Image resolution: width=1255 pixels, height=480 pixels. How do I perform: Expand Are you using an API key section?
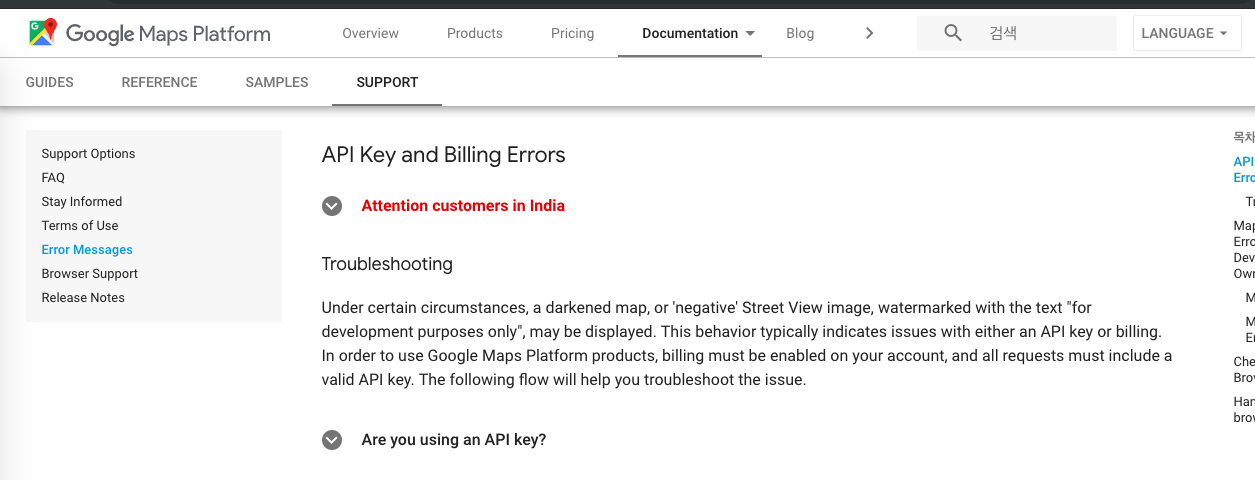pos(332,440)
